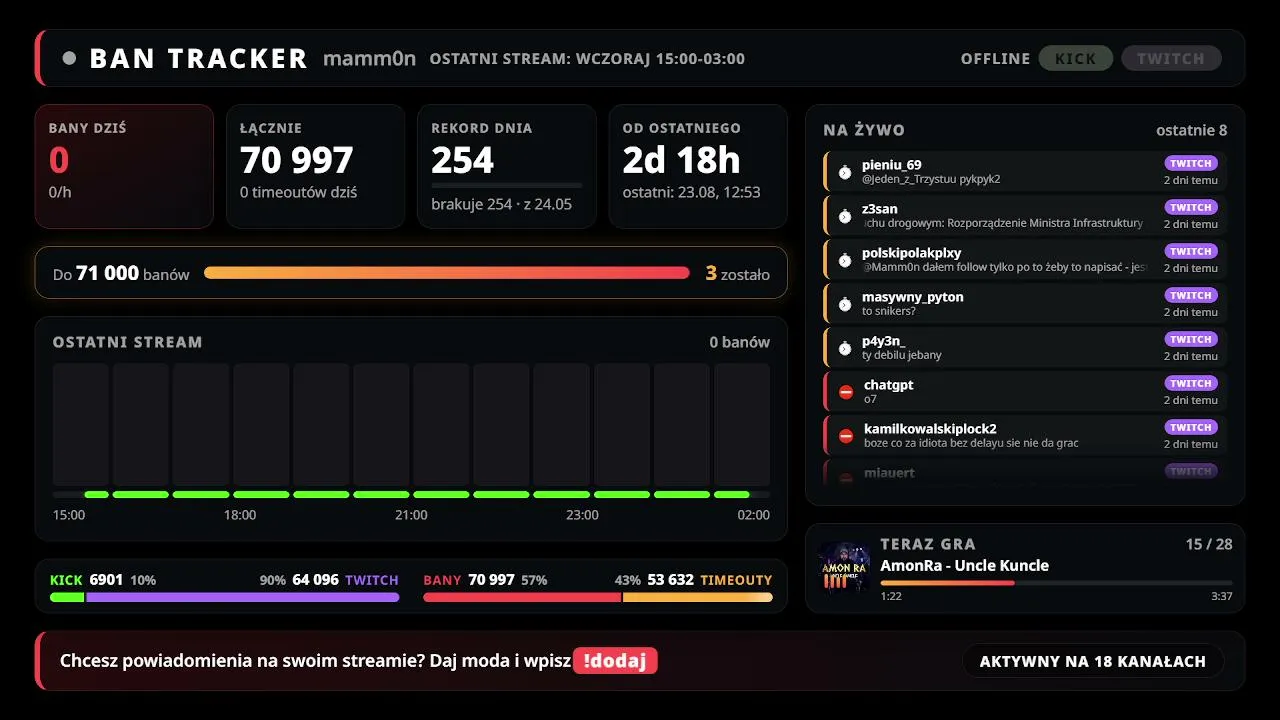Click the stopwatch icon next to p4y3n_
The height and width of the screenshot is (720, 1280).
point(845,348)
